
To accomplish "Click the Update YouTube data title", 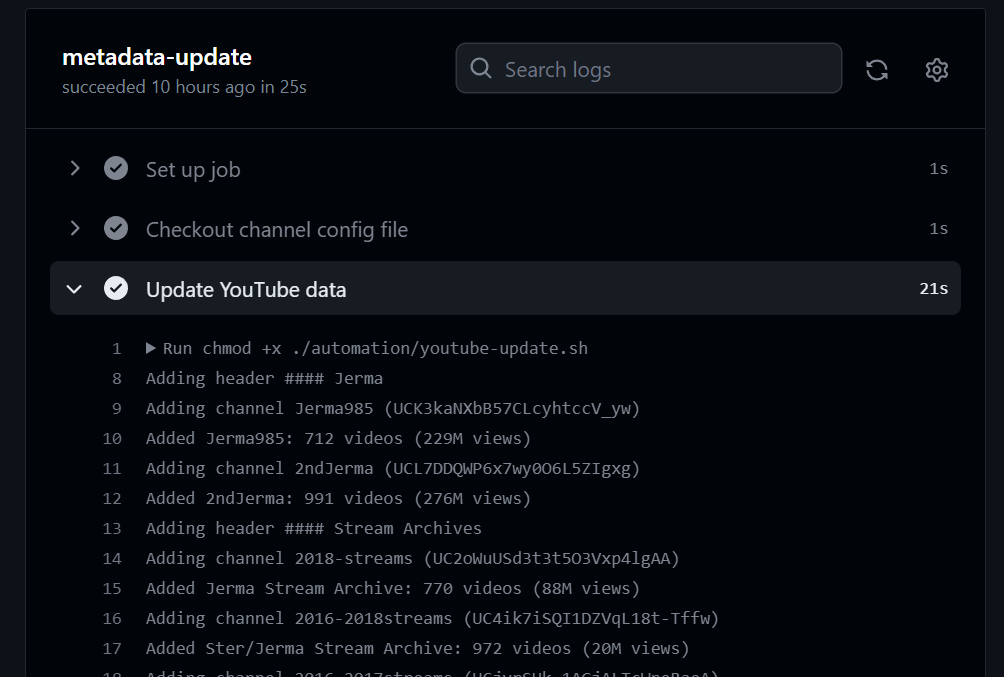I will pos(246,290).
